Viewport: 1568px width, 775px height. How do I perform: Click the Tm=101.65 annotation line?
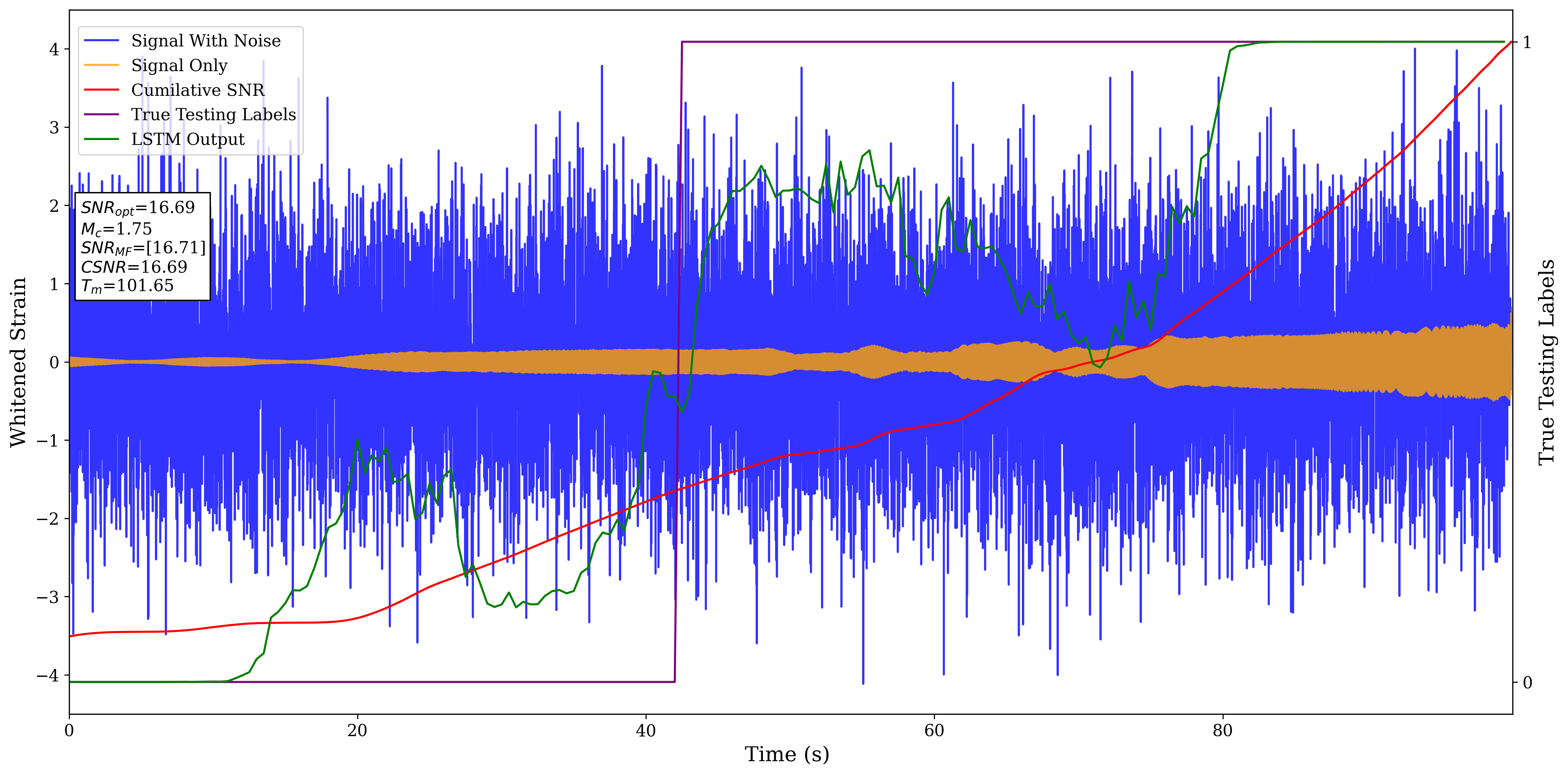[x=127, y=286]
